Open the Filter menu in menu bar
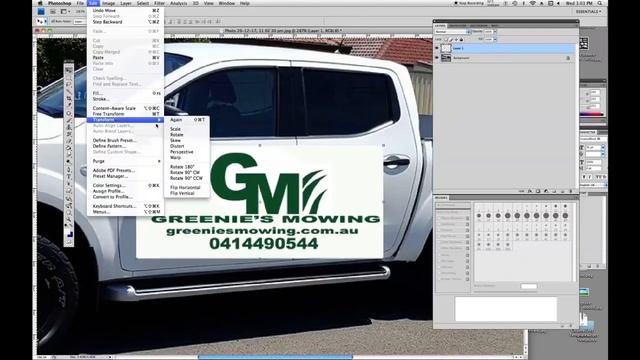The image size is (640, 360). pyautogui.click(x=159, y=3)
